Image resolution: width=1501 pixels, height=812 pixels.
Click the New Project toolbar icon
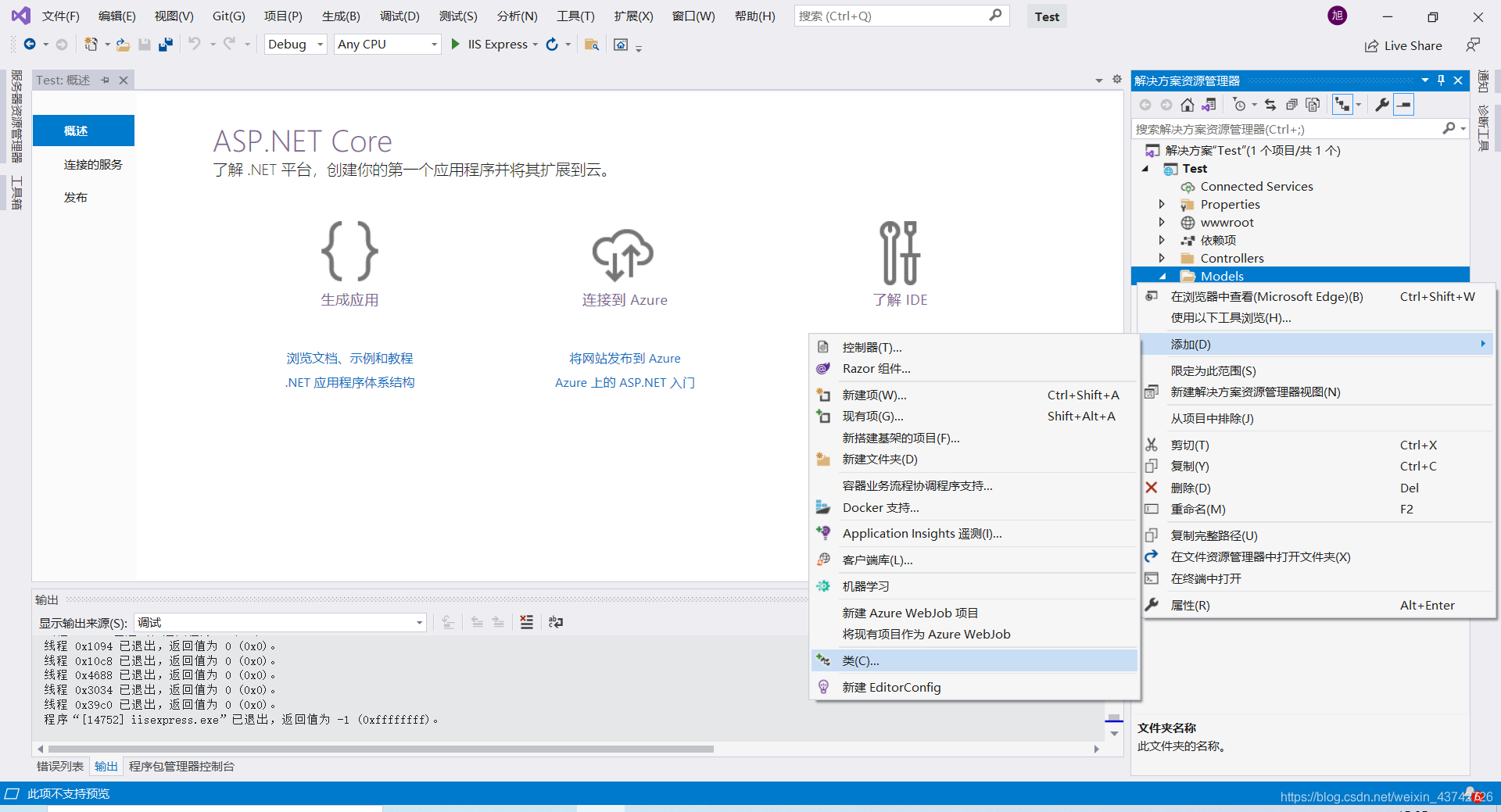pos(91,45)
